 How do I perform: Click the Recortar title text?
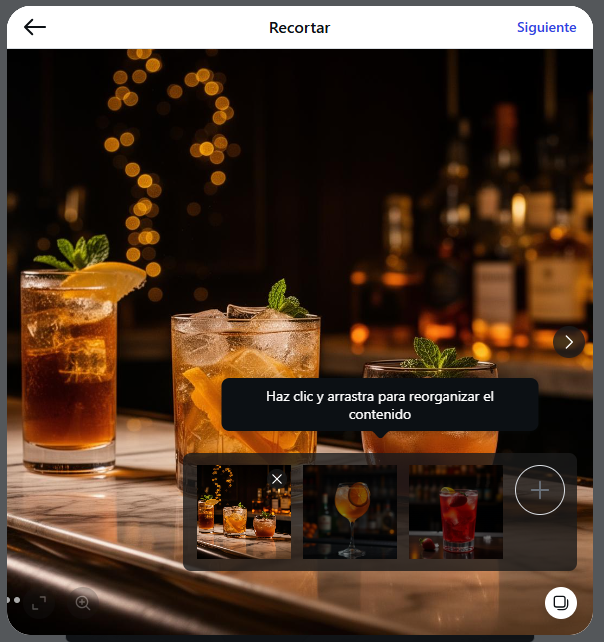[x=299, y=28]
